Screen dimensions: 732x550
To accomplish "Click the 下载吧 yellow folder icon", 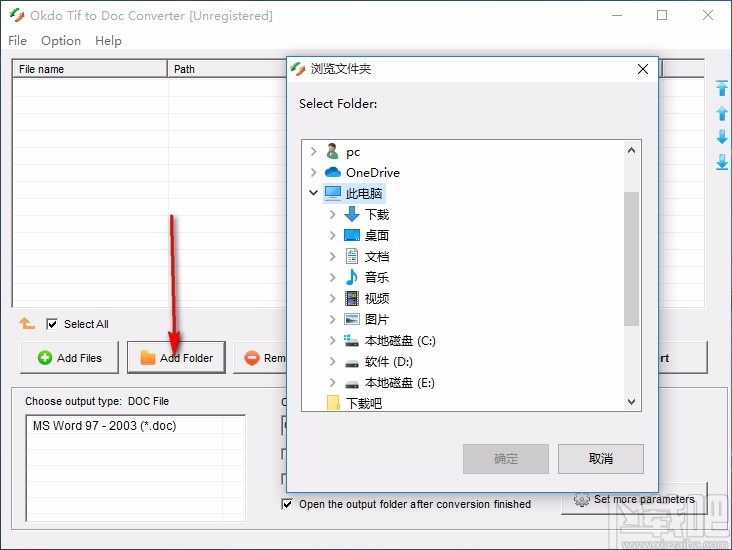I will point(333,402).
